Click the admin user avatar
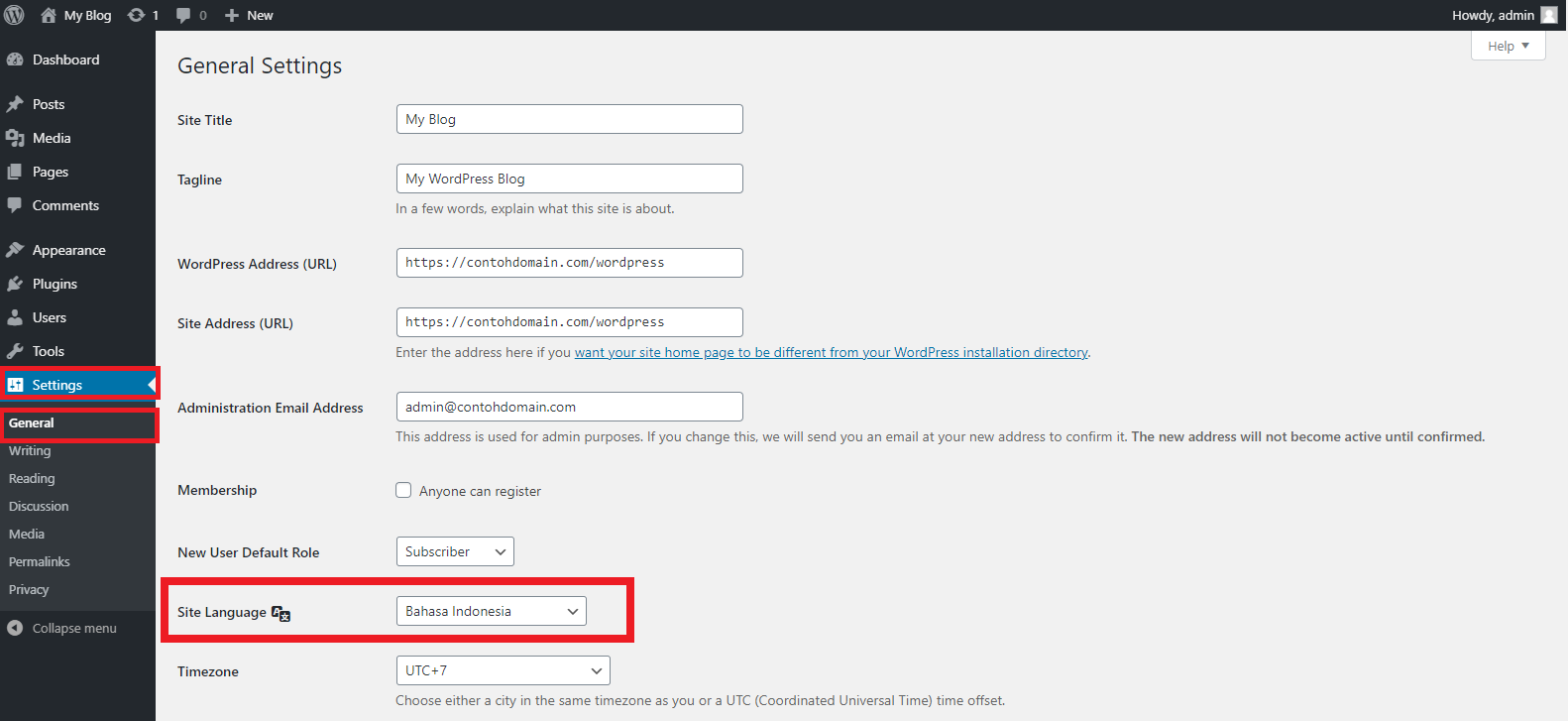The height and width of the screenshot is (721, 1568). pyautogui.click(x=1549, y=15)
